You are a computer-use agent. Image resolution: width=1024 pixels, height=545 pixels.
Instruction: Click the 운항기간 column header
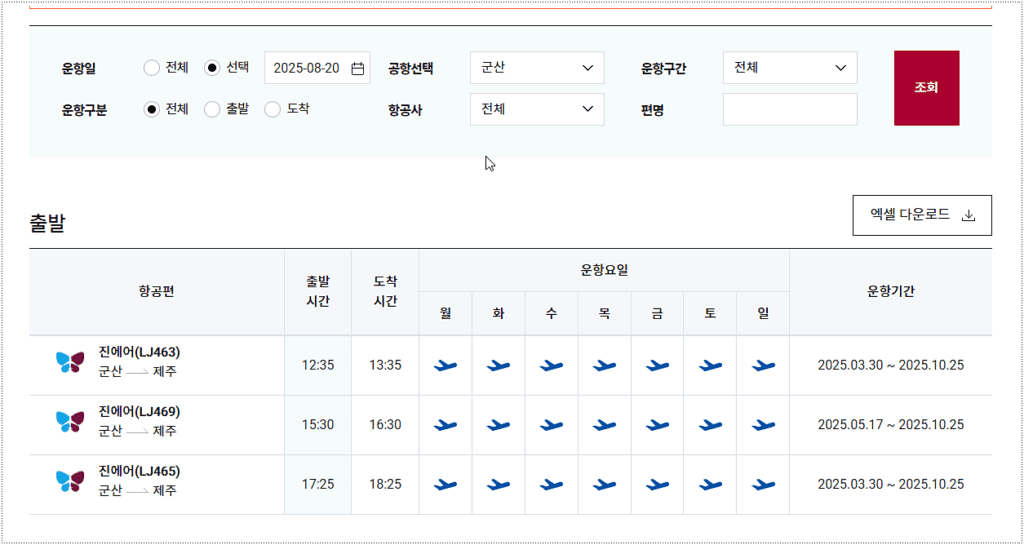pos(891,292)
